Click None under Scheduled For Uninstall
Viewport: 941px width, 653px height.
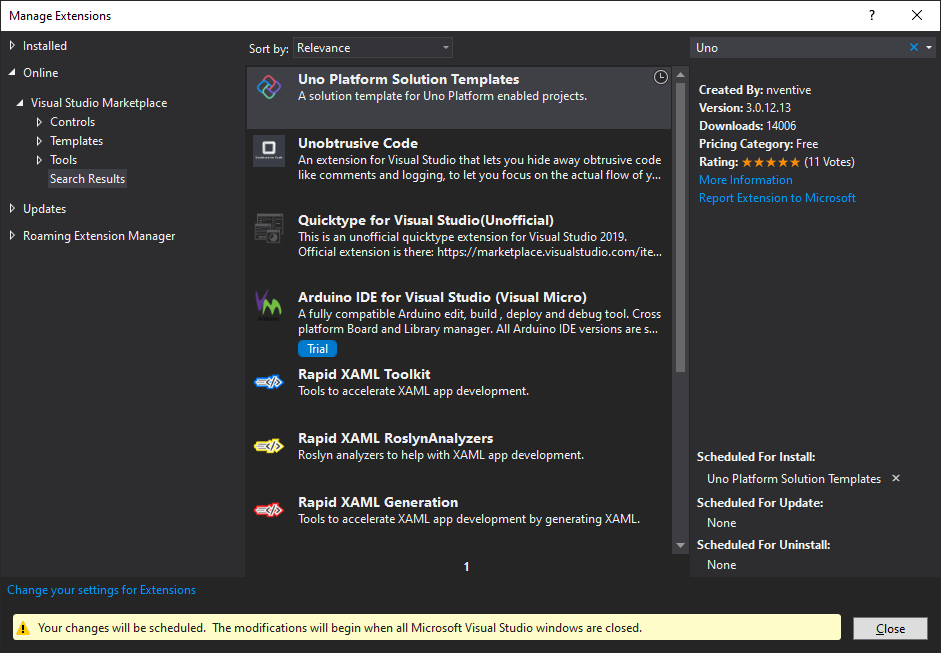pyautogui.click(x=721, y=565)
